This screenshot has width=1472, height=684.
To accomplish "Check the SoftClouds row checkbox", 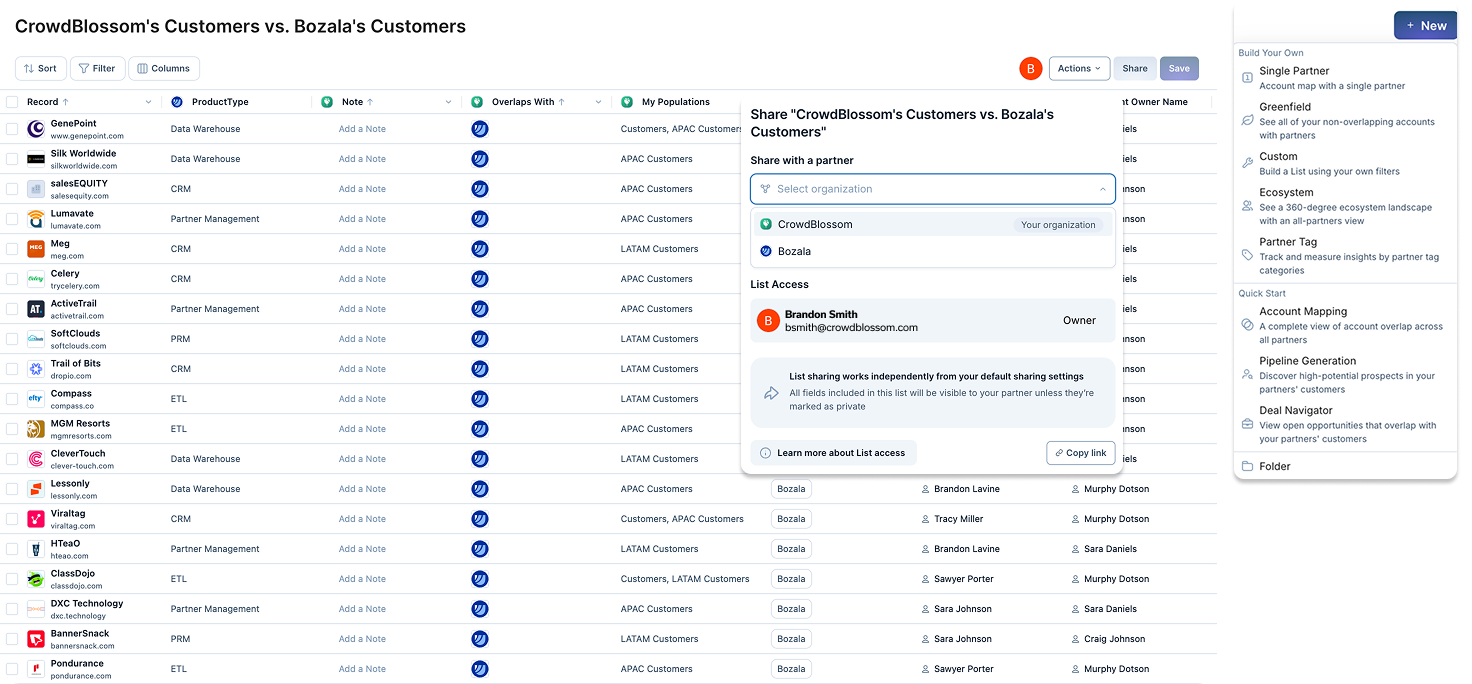I will (x=12, y=339).
